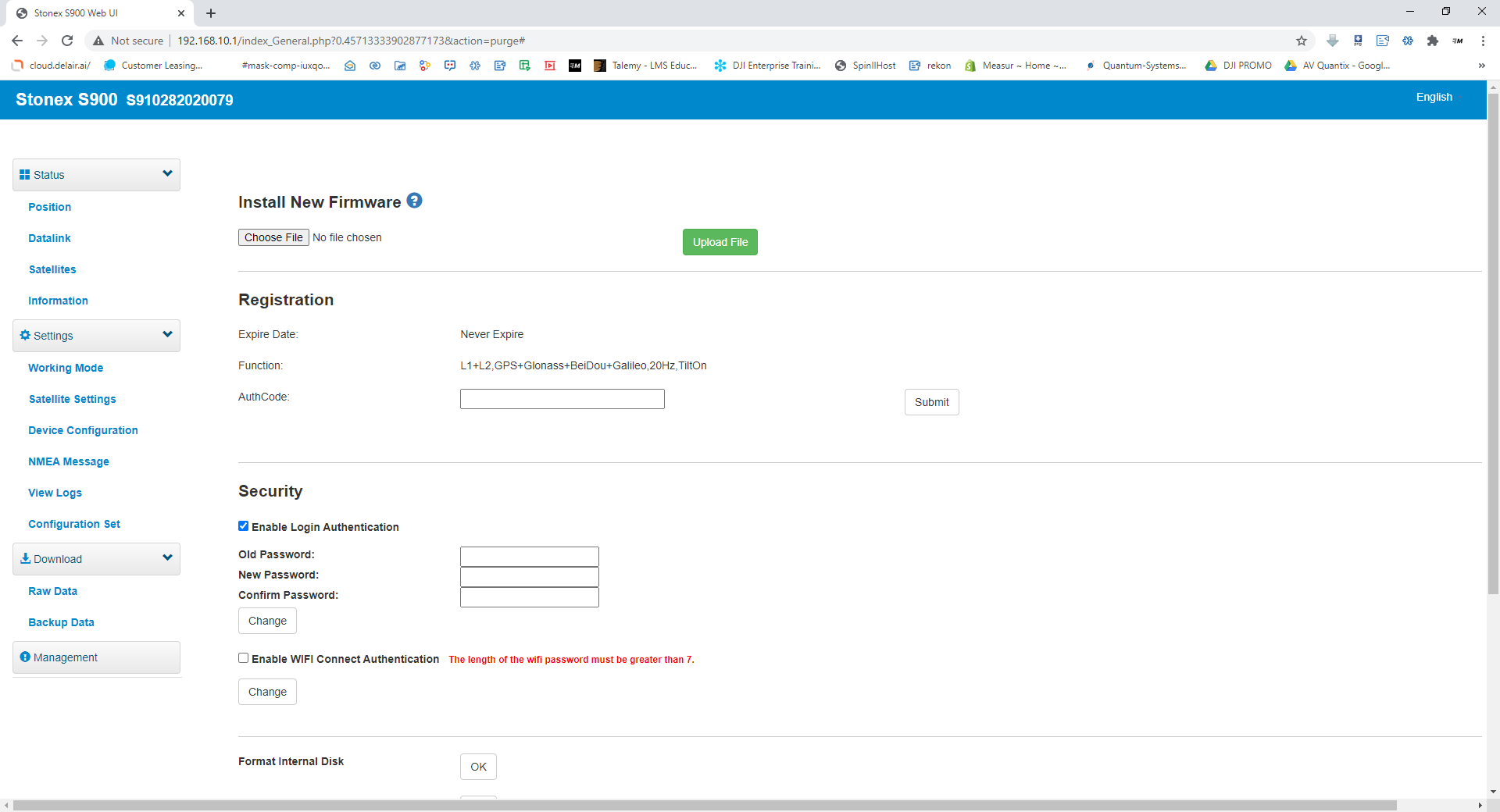Go to Working Mode settings
Image resolution: width=1500 pixels, height=812 pixels.
pyautogui.click(x=66, y=368)
